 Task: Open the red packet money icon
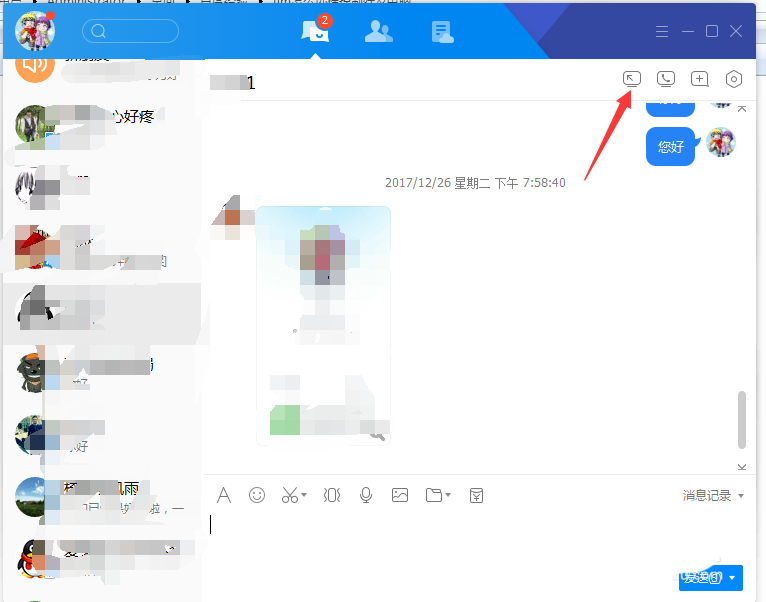[x=476, y=495]
